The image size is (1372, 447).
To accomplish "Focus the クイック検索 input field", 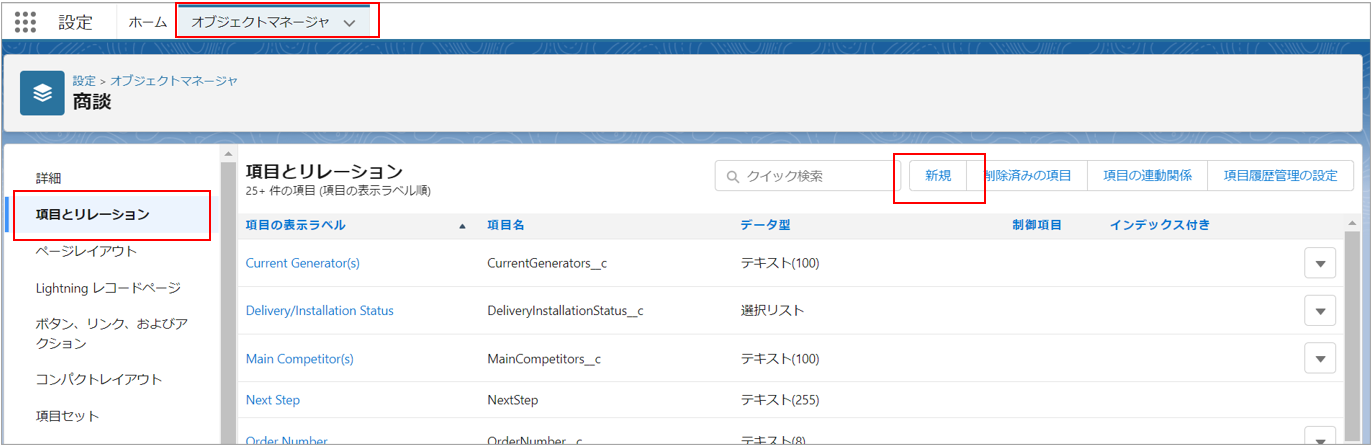I will click(x=810, y=176).
